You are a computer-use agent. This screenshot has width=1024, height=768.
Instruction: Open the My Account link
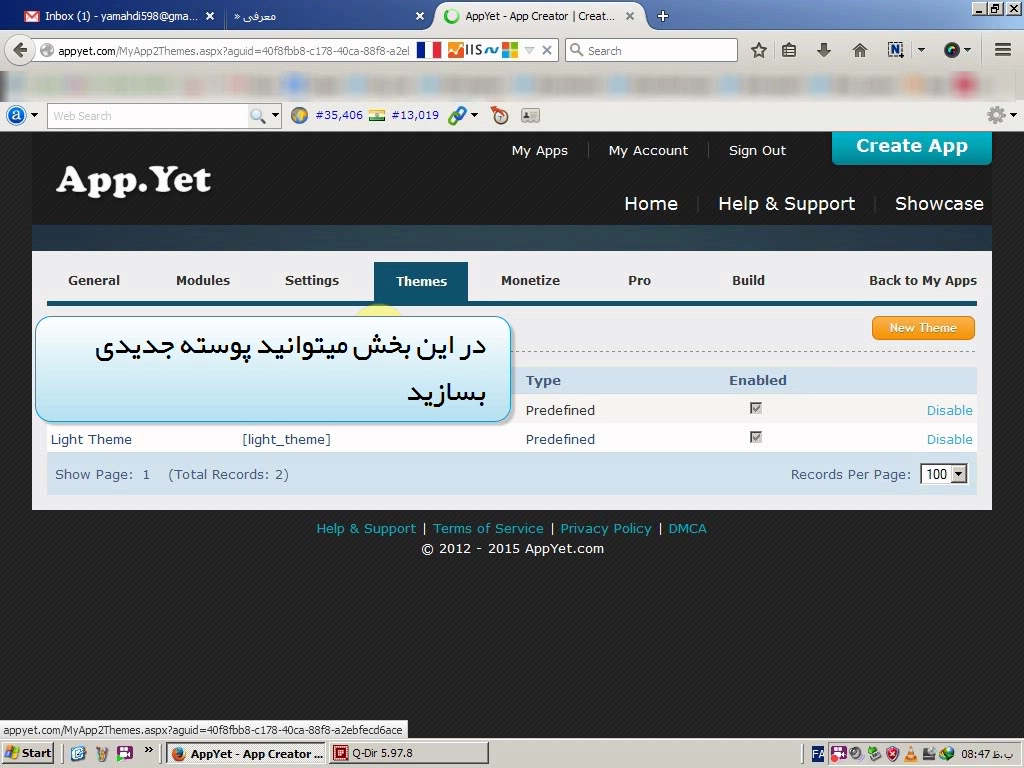pyautogui.click(x=648, y=150)
